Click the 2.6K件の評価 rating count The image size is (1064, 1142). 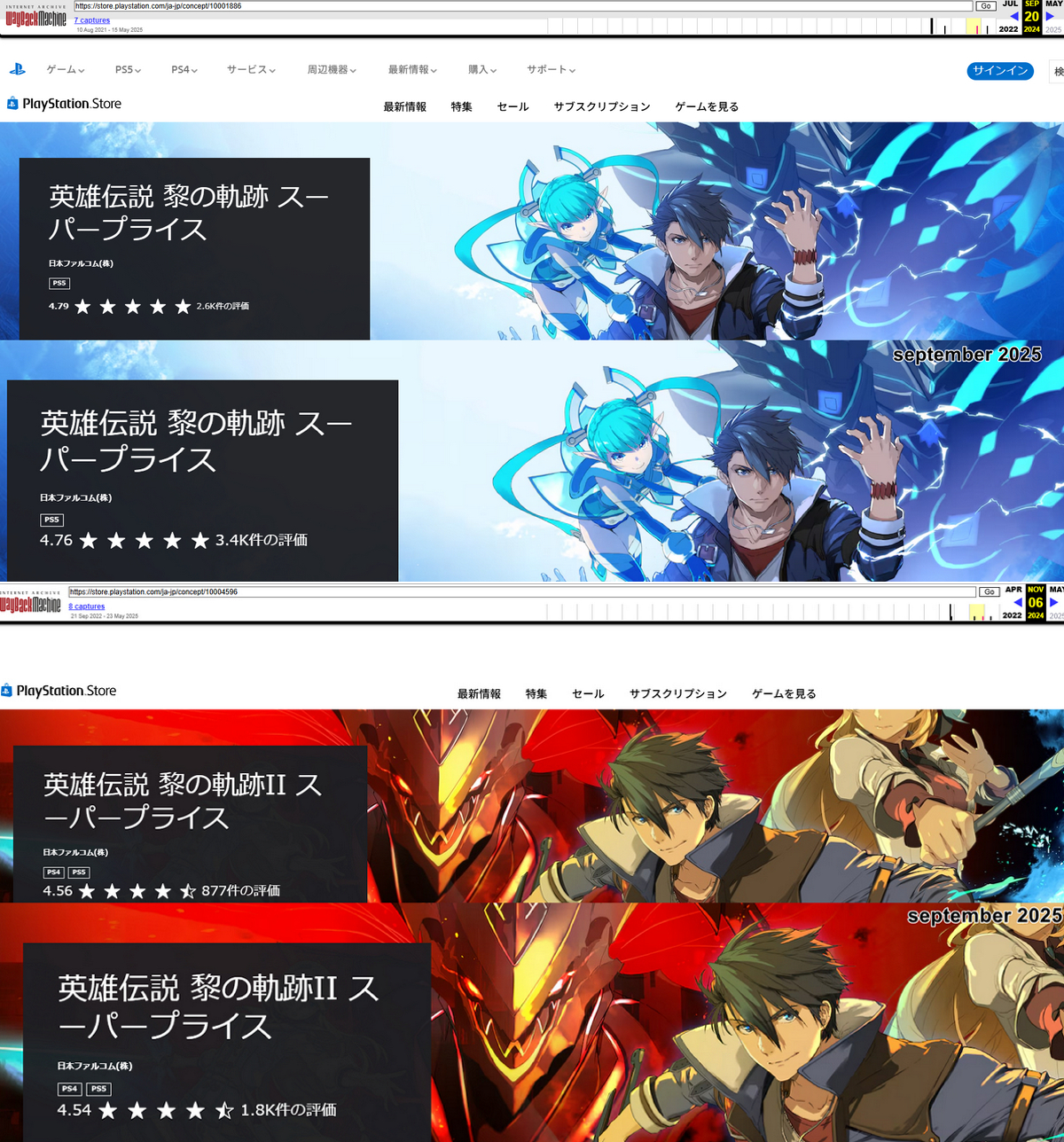(x=223, y=306)
